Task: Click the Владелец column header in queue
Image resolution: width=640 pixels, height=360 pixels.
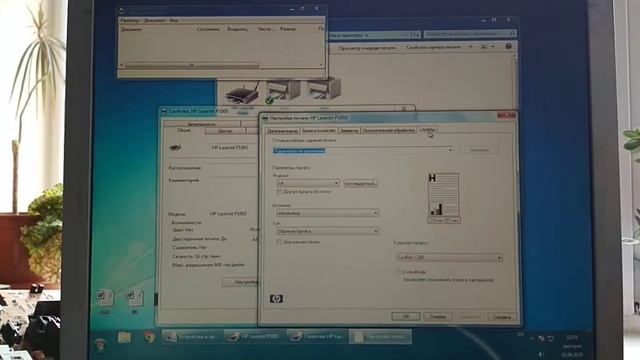Action: coord(237,29)
